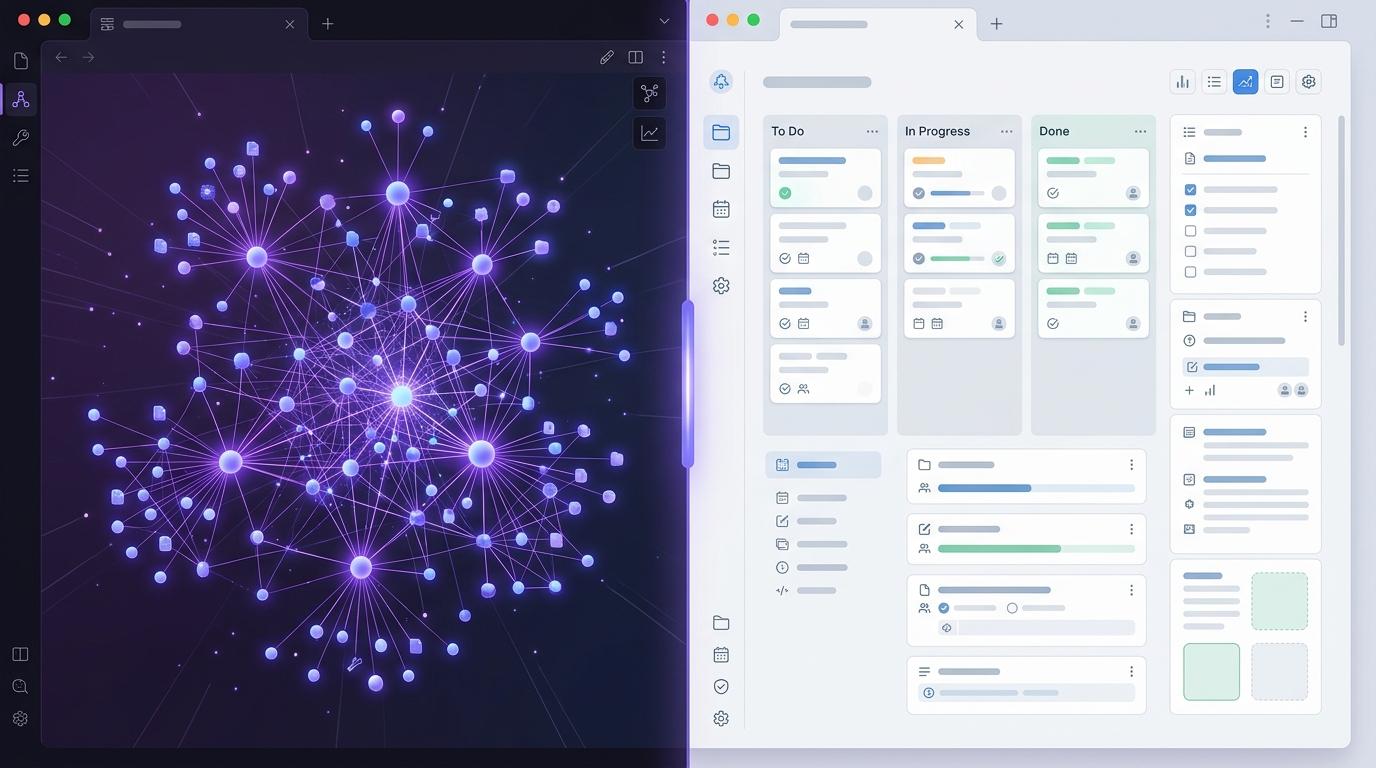Open In Progress column options menu
Image resolution: width=1376 pixels, height=768 pixels.
point(1006,131)
